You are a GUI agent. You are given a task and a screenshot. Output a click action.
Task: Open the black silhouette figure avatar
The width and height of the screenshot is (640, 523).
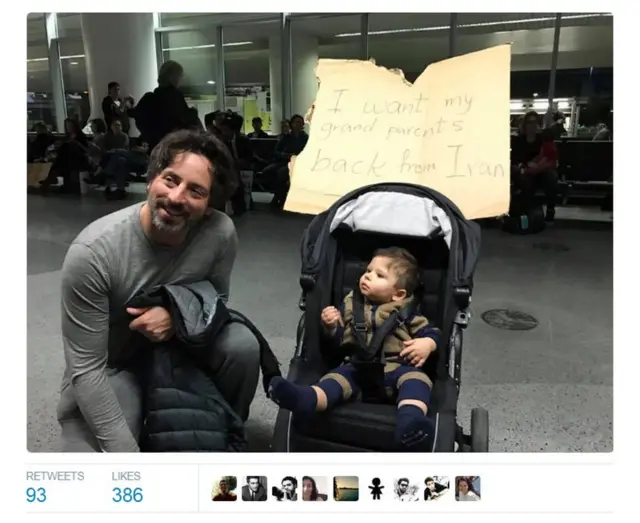pos(376,488)
